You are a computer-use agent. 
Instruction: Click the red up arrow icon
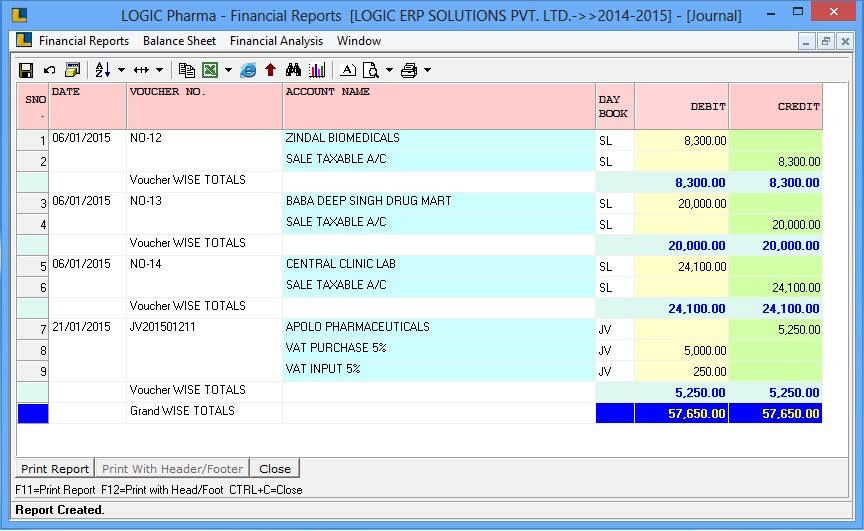pos(270,70)
